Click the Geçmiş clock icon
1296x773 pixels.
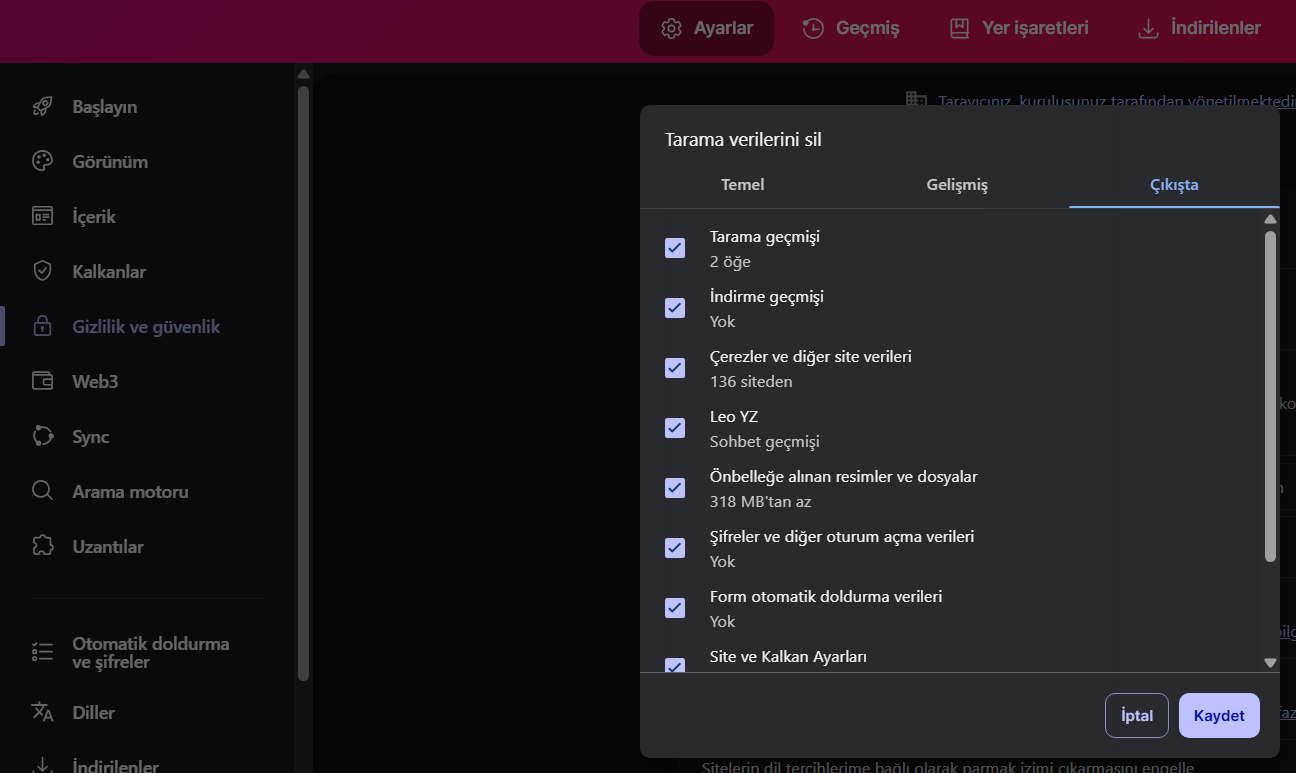(x=813, y=28)
